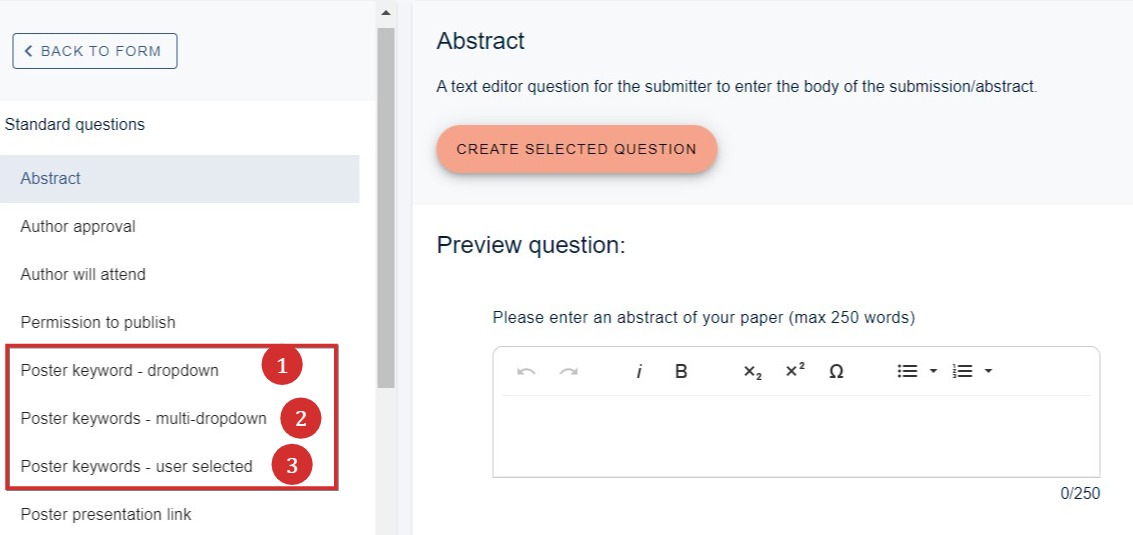
Task: Expand the bulleted list style dropdown arrow
Action: pyautogui.click(x=933, y=372)
